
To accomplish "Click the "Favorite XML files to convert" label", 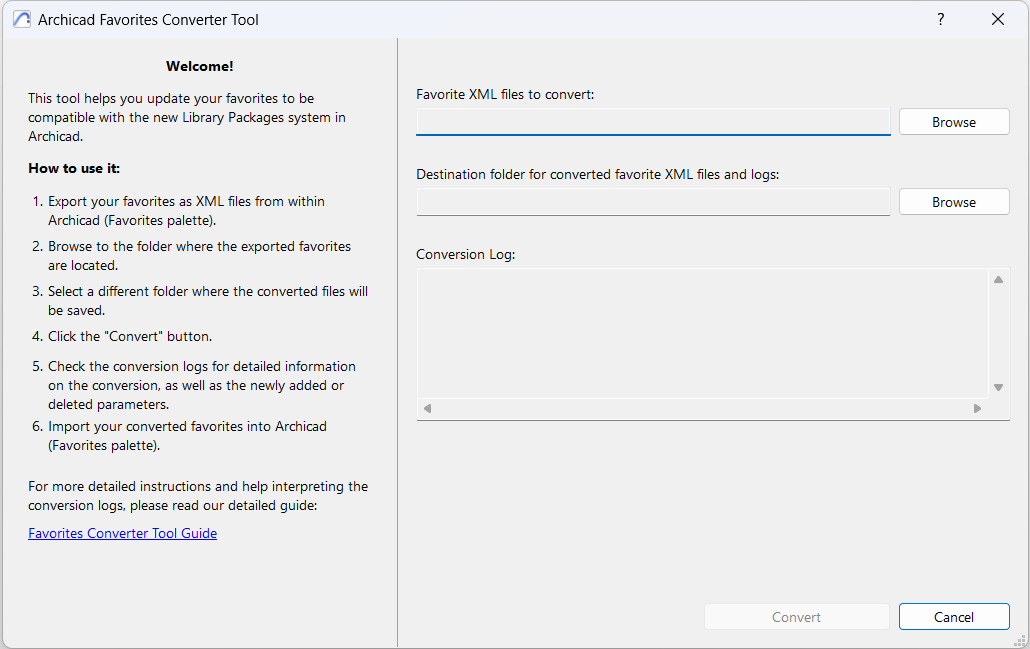I will [x=505, y=94].
